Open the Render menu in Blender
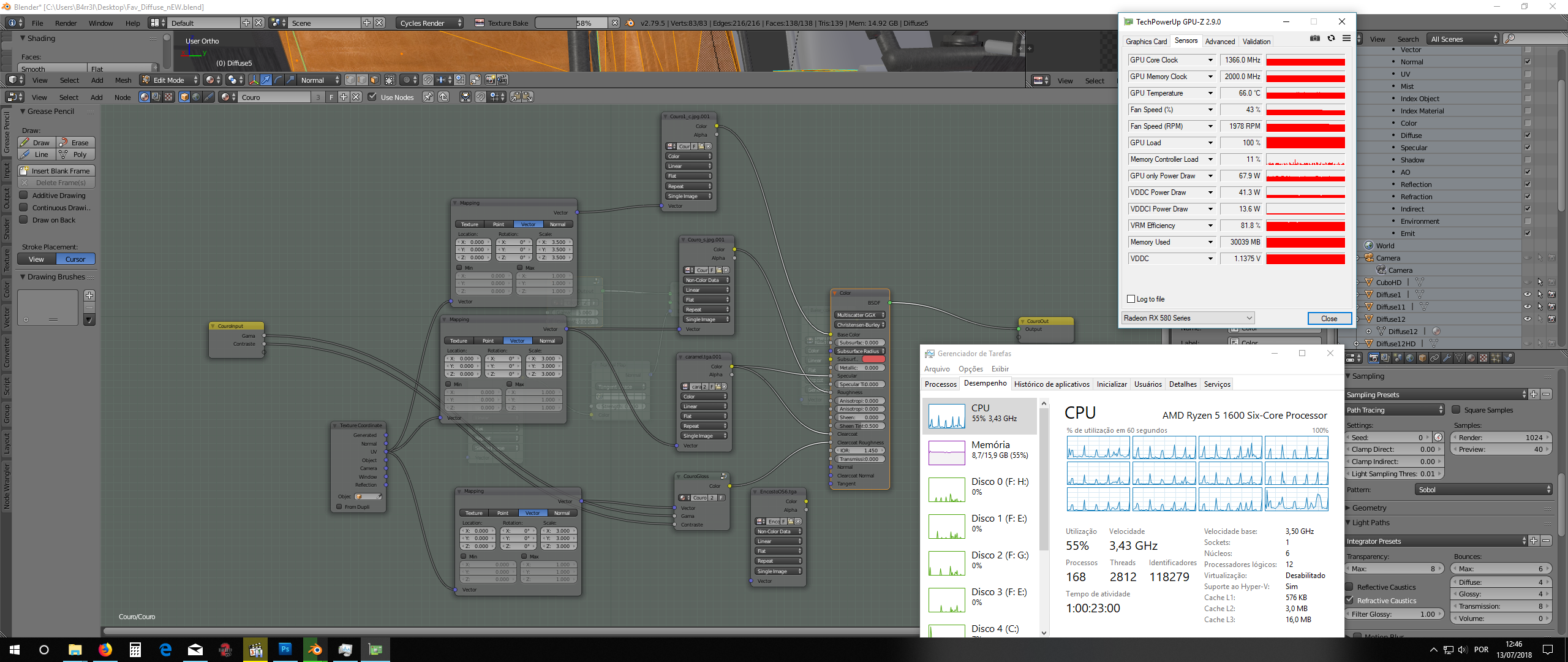This screenshot has width=1568, height=662. 66,23
